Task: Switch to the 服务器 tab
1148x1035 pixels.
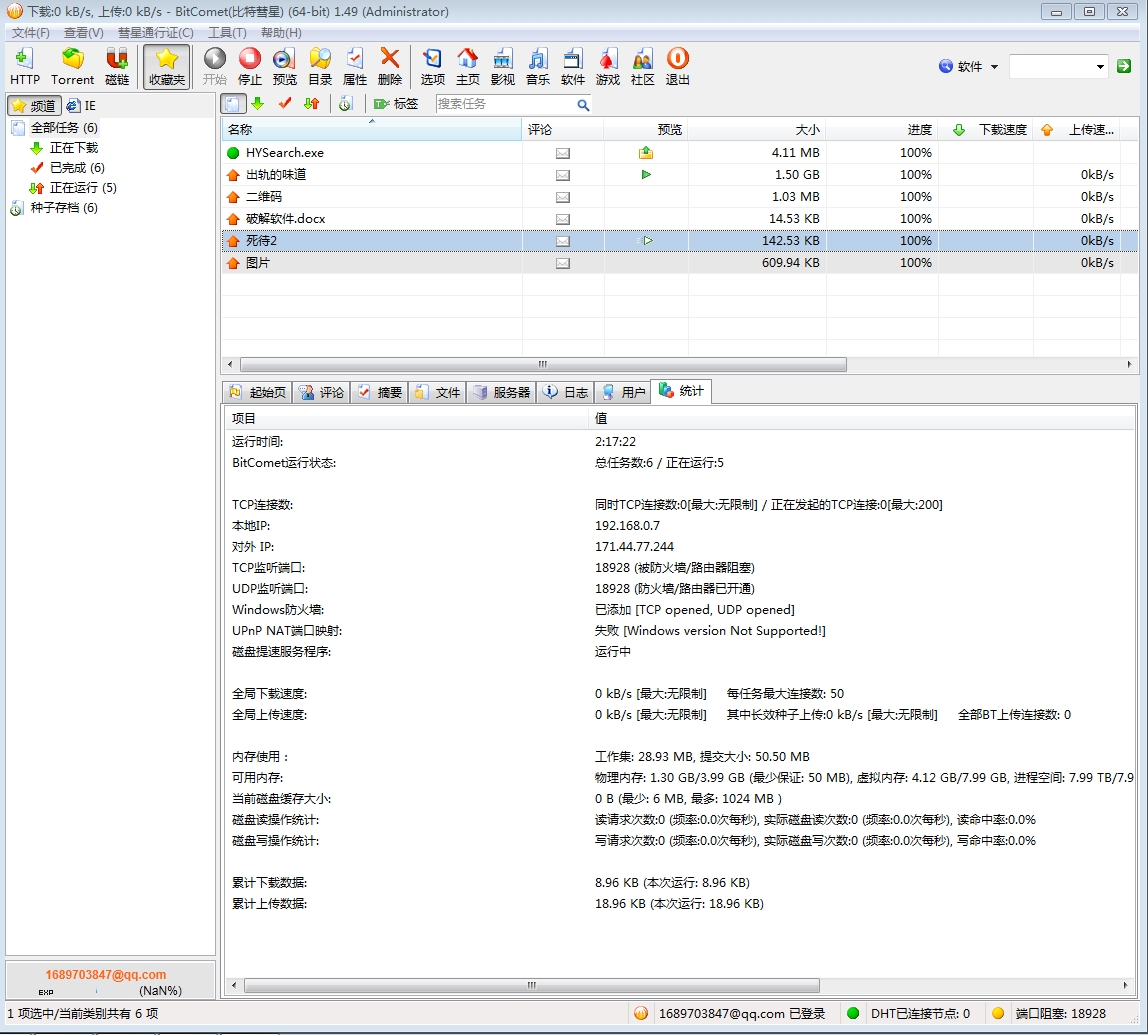Action: [x=502, y=392]
